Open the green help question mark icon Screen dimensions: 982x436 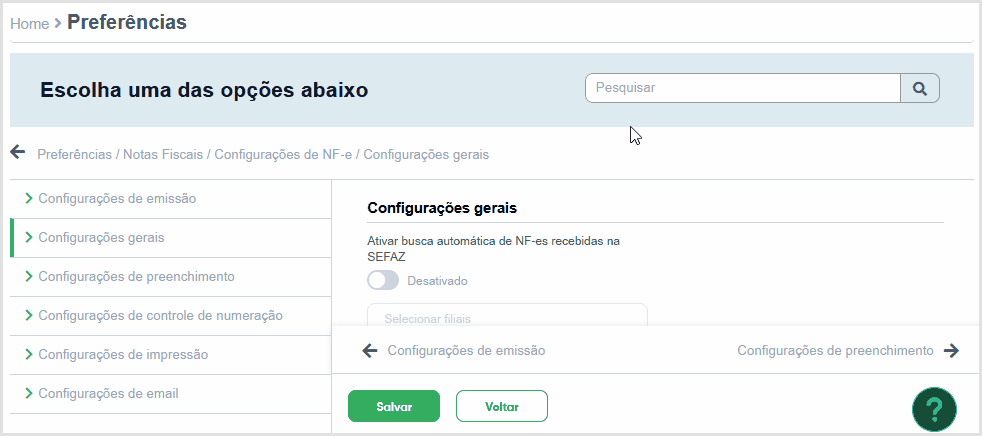(x=934, y=410)
